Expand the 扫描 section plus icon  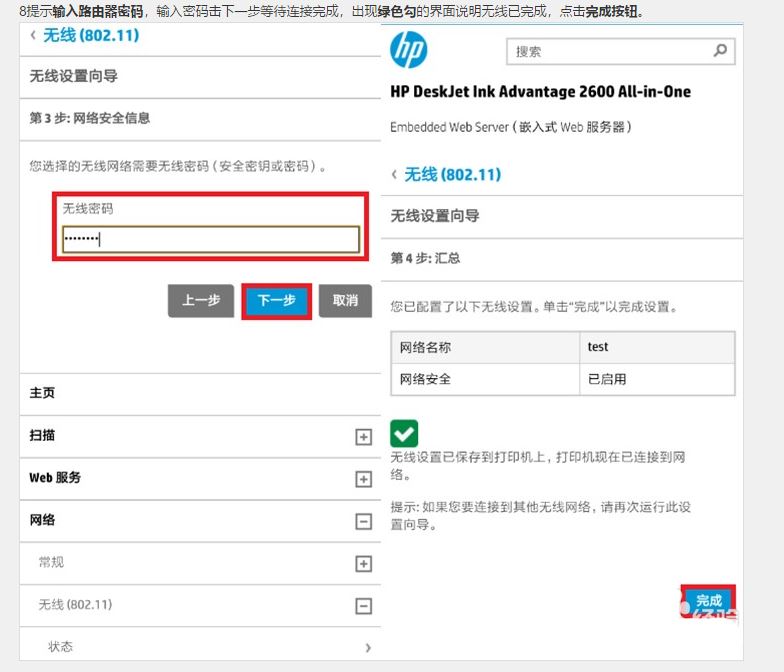pos(364,437)
